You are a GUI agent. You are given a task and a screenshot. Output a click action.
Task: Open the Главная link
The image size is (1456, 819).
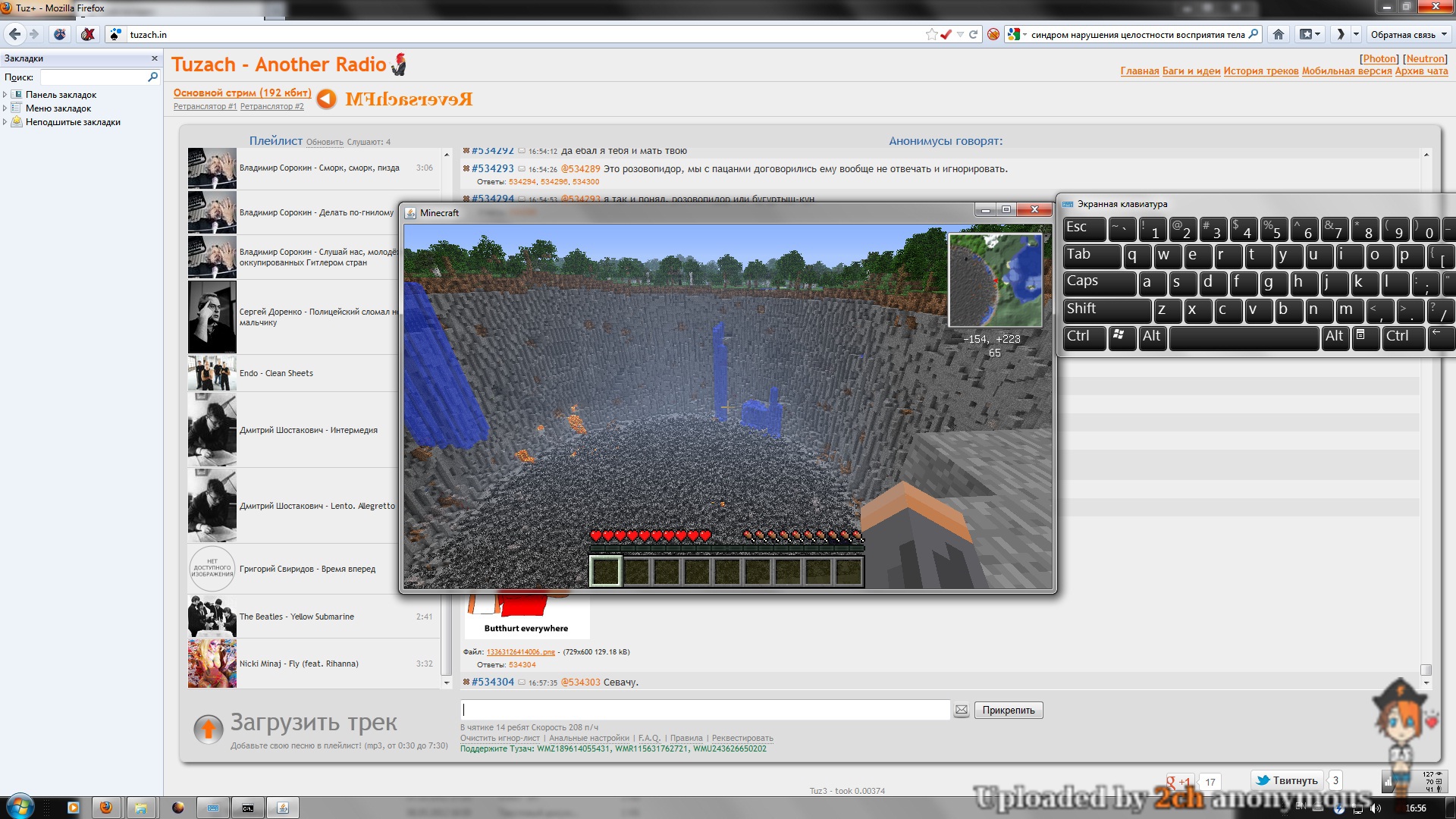pyautogui.click(x=1140, y=71)
